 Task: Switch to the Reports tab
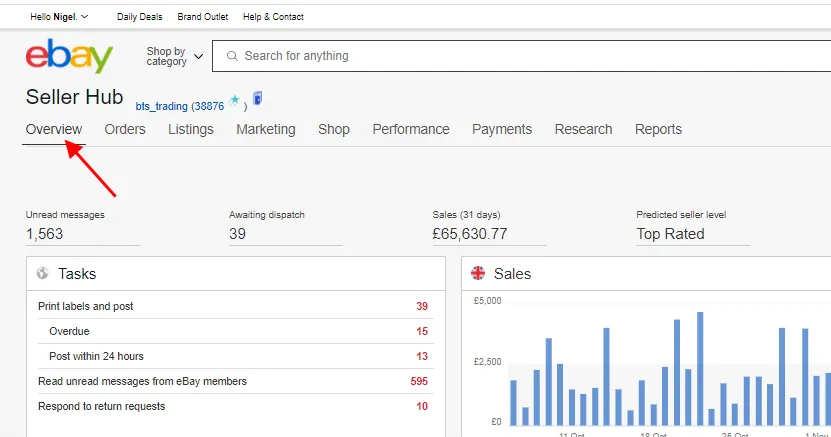(x=658, y=129)
